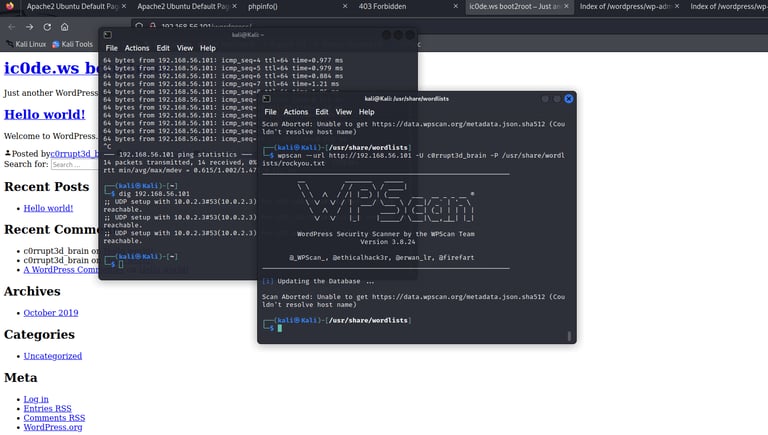Close the first Apache2 Ubuntu Default Page tab
768x435 pixels.
click(x=123, y=6)
